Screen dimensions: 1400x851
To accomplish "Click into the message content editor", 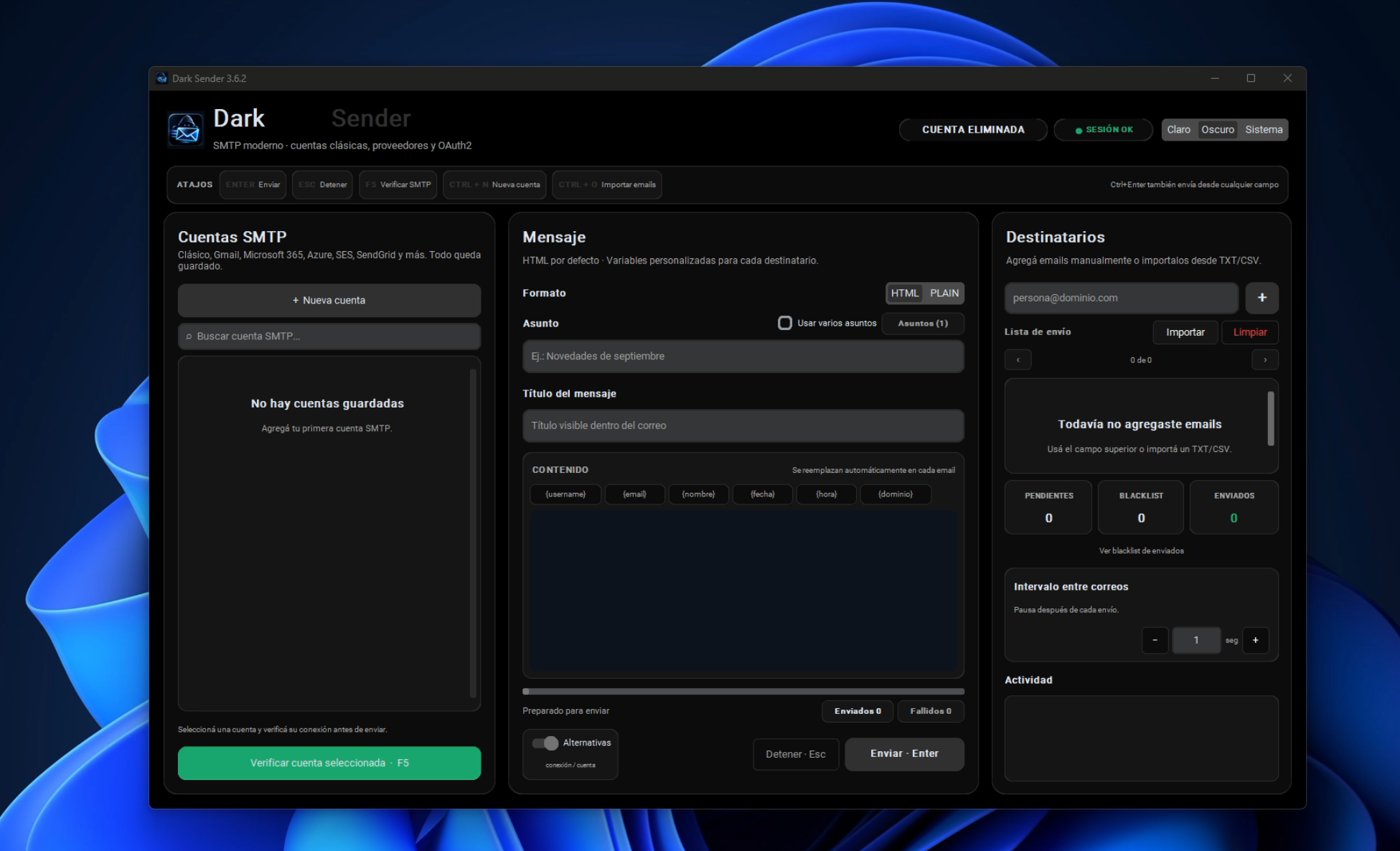I will 743,590.
